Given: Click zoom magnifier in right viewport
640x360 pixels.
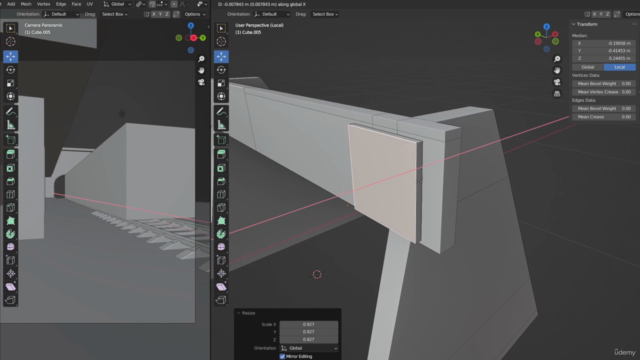Looking at the screenshot, I should click(557, 59).
